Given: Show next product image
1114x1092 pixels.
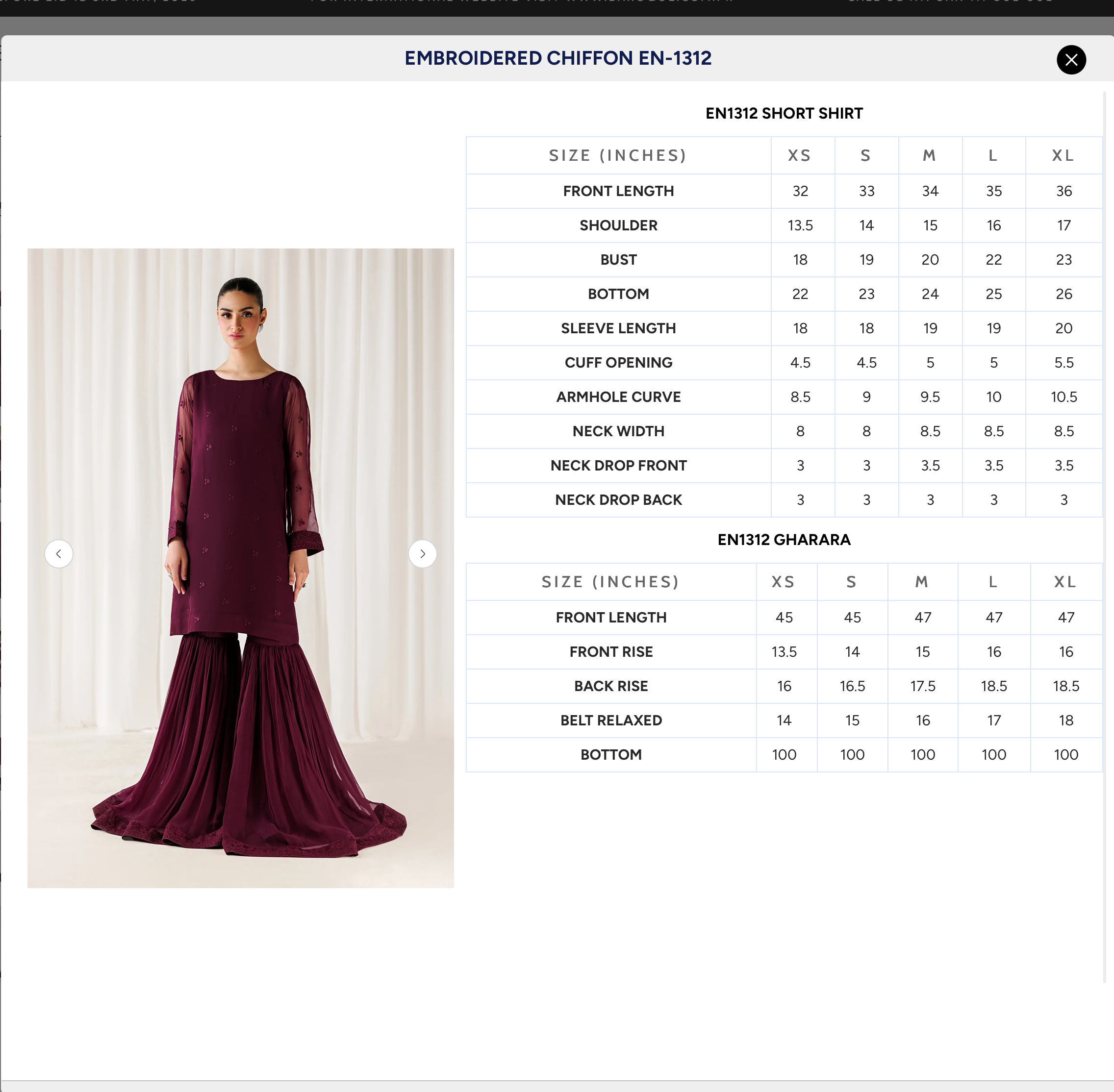Looking at the screenshot, I should [x=422, y=553].
